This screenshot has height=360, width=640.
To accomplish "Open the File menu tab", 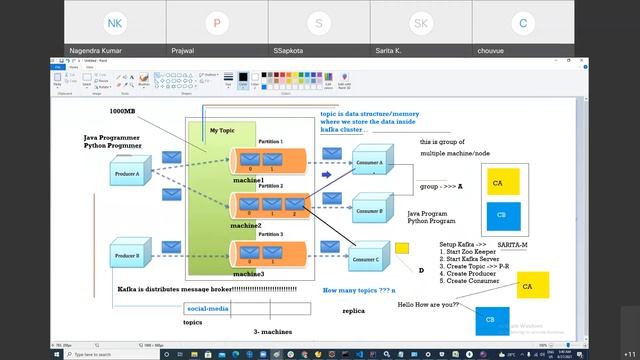I will click(x=58, y=67).
